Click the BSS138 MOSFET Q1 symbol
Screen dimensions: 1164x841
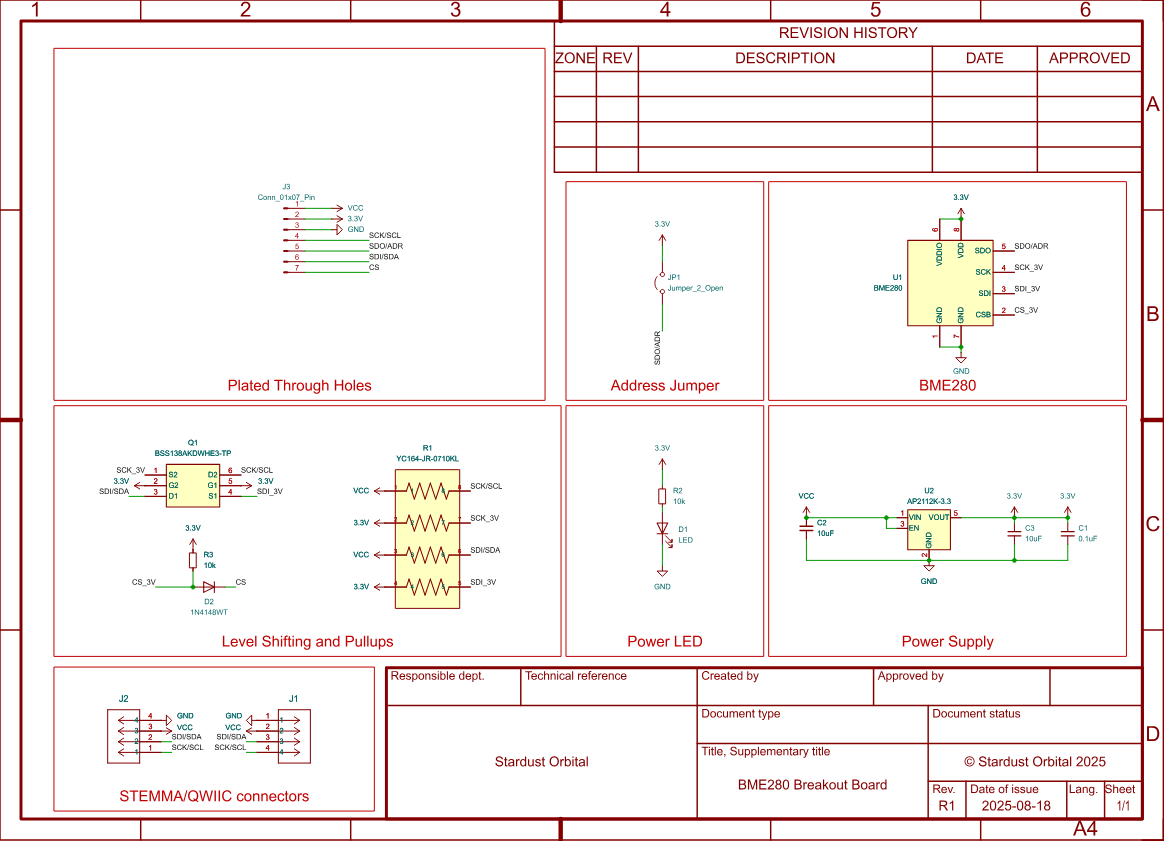193,484
